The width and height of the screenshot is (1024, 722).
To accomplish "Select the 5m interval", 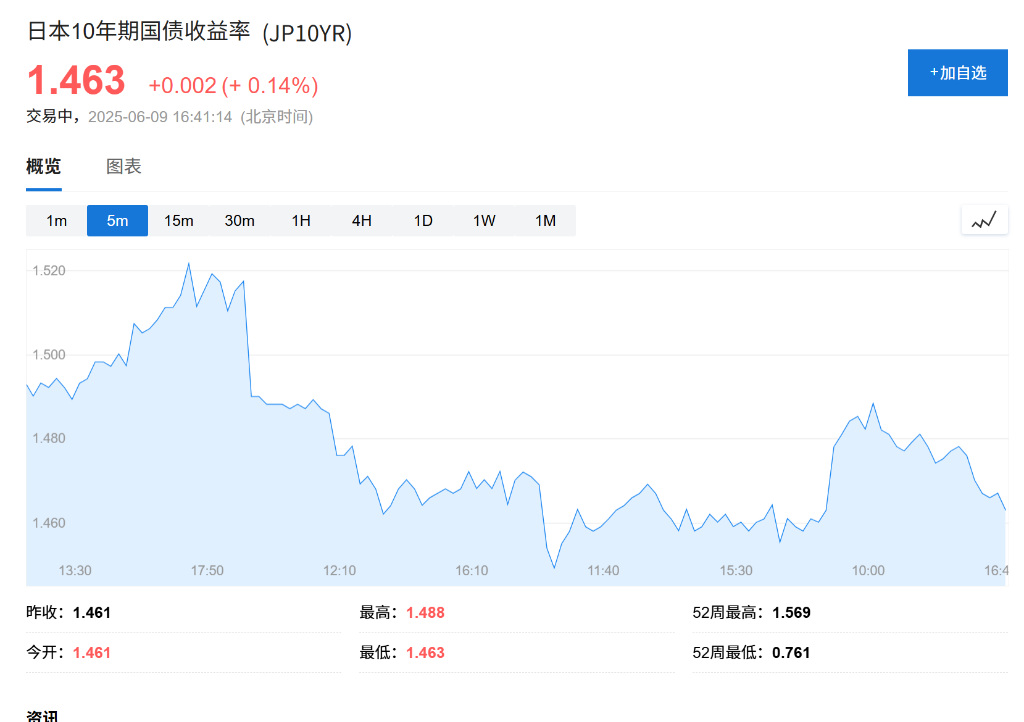I will pyautogui.click(x=118, y=221).
